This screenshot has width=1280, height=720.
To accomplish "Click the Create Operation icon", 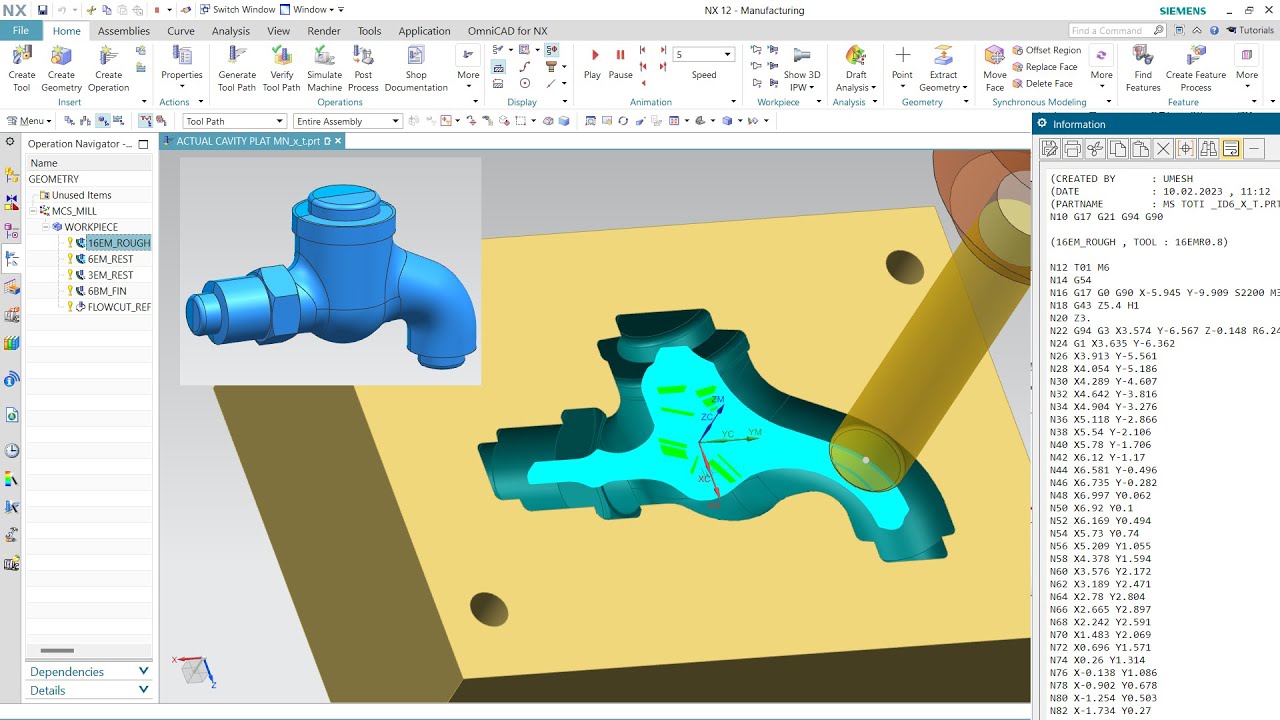I will coord(108,68).
